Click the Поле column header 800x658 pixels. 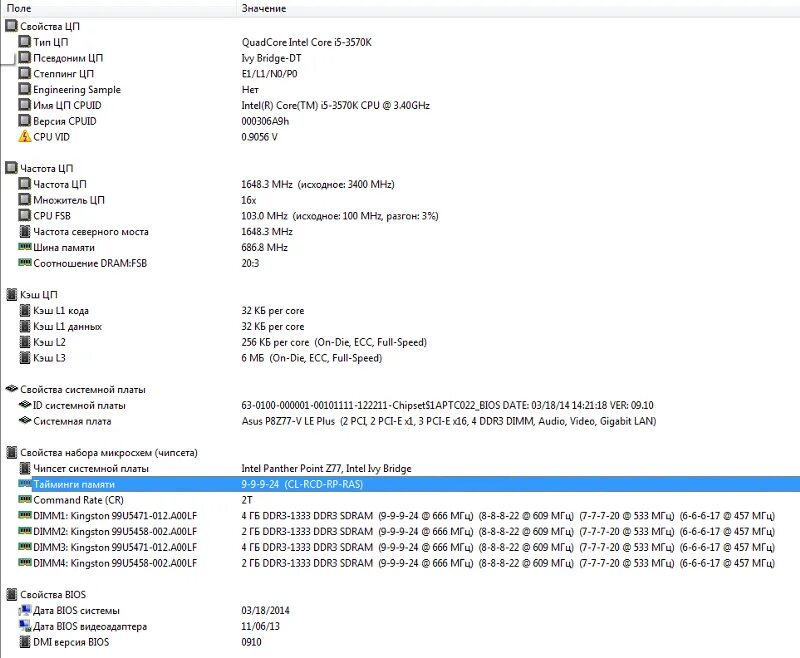118,8
